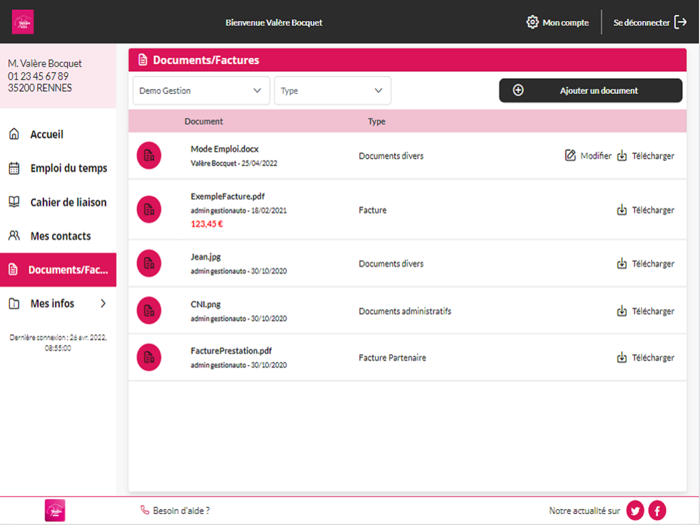Open Cahier de liaison menu item
The width and height of the screenshot is (700, 525).
pyautogui.click(x=68, y=202)
